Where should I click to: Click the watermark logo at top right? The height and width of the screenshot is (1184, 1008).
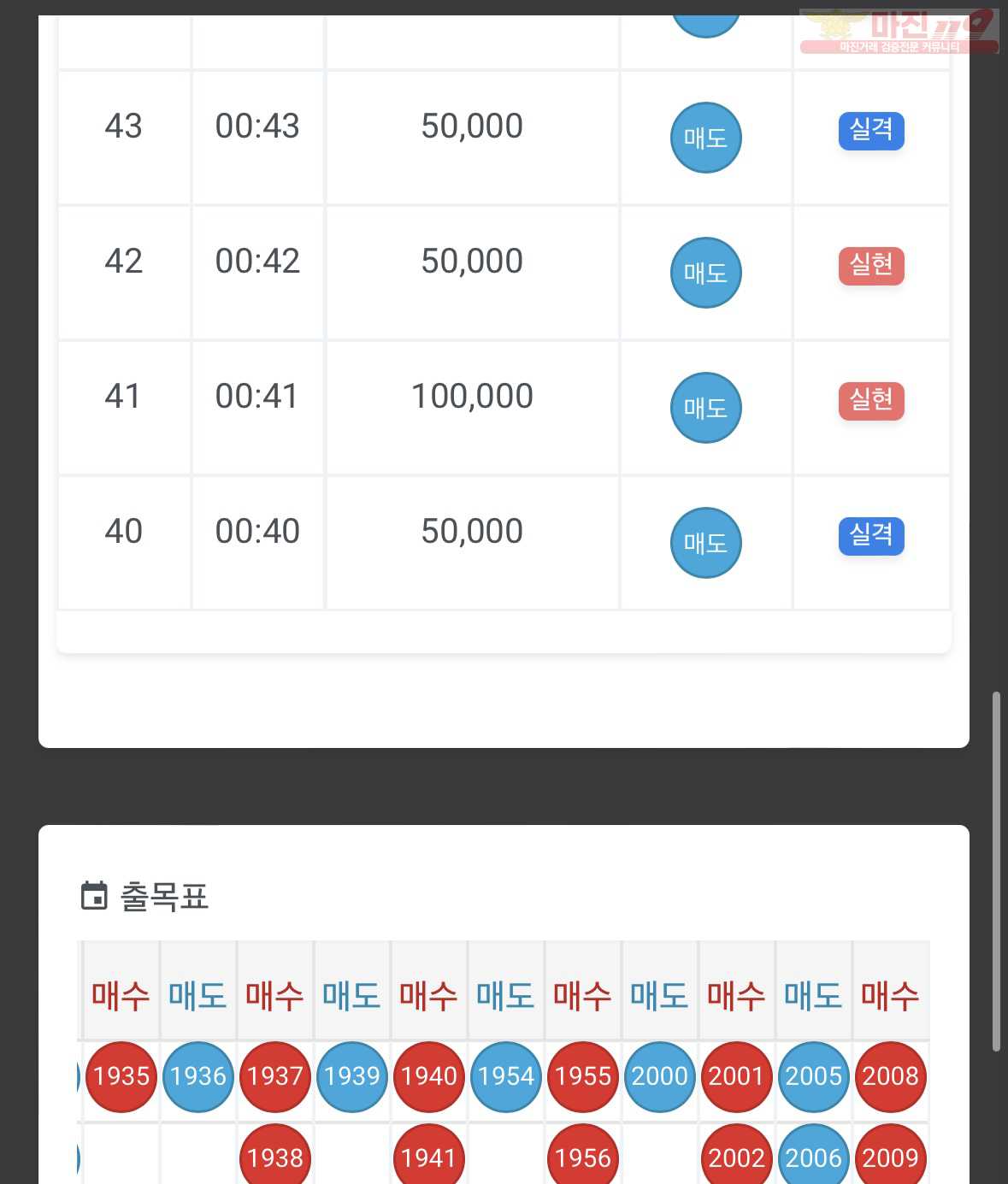click(x=899, y=32)
